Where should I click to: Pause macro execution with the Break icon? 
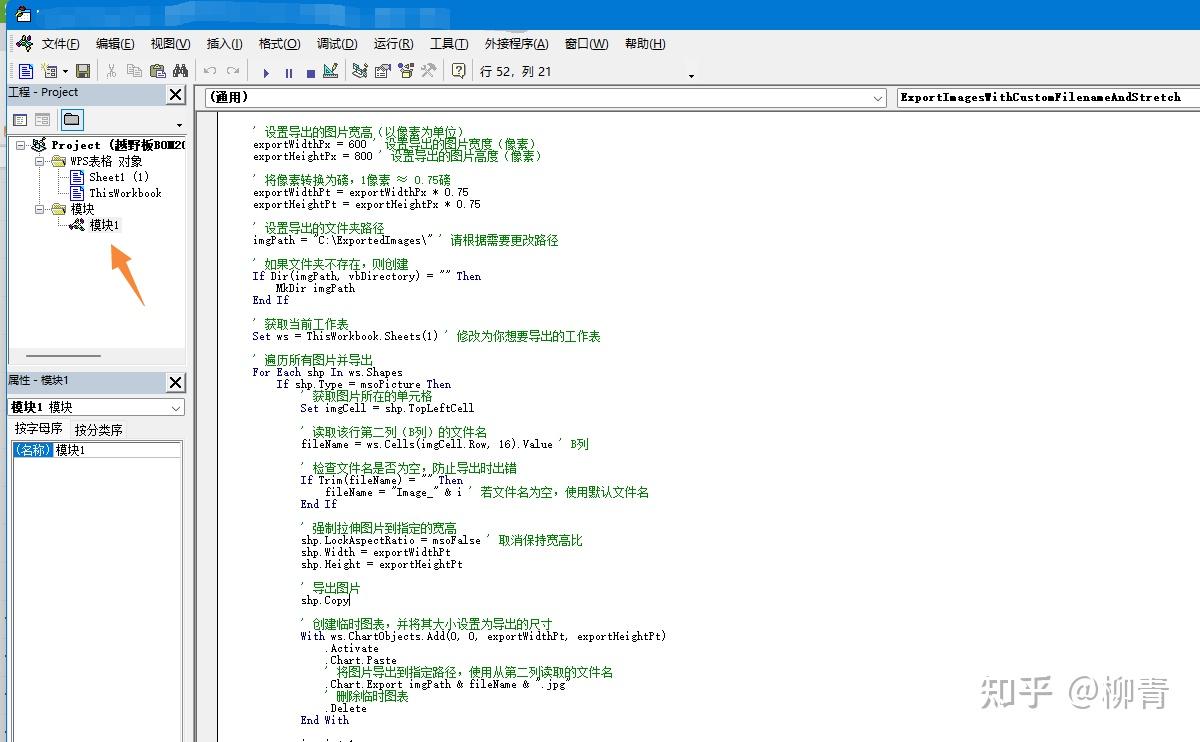coord(289,71)
